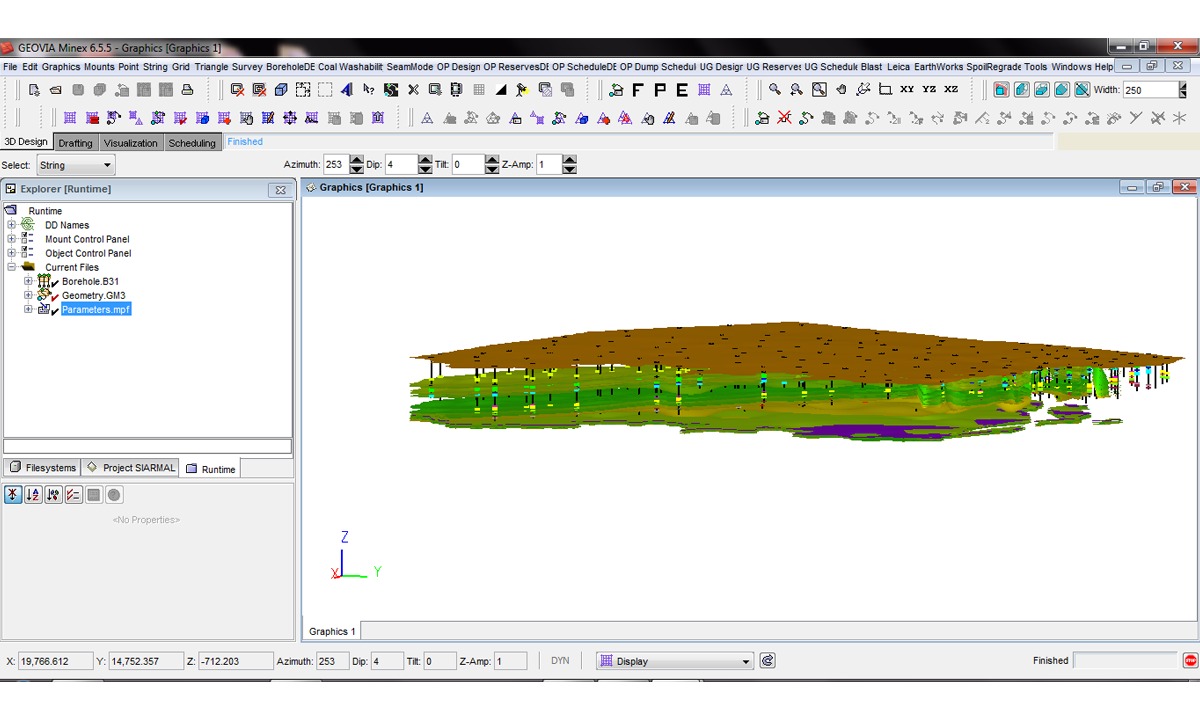
Task: Click the bold E toolbar icon
Action: pyautogui.click(x=682, y=90)
